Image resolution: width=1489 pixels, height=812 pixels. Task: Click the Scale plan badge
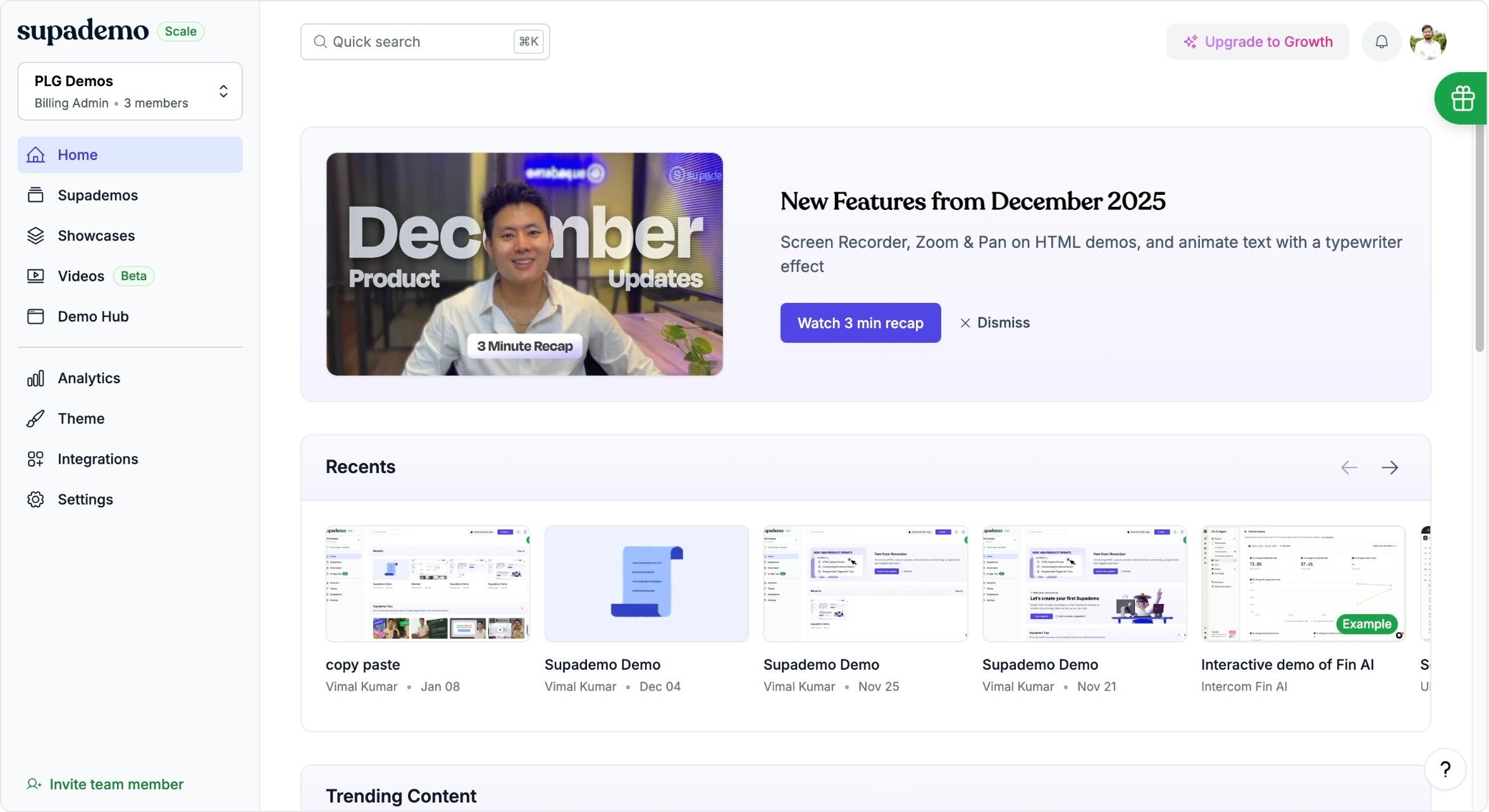pyautogui.click(x=180, y=32)
